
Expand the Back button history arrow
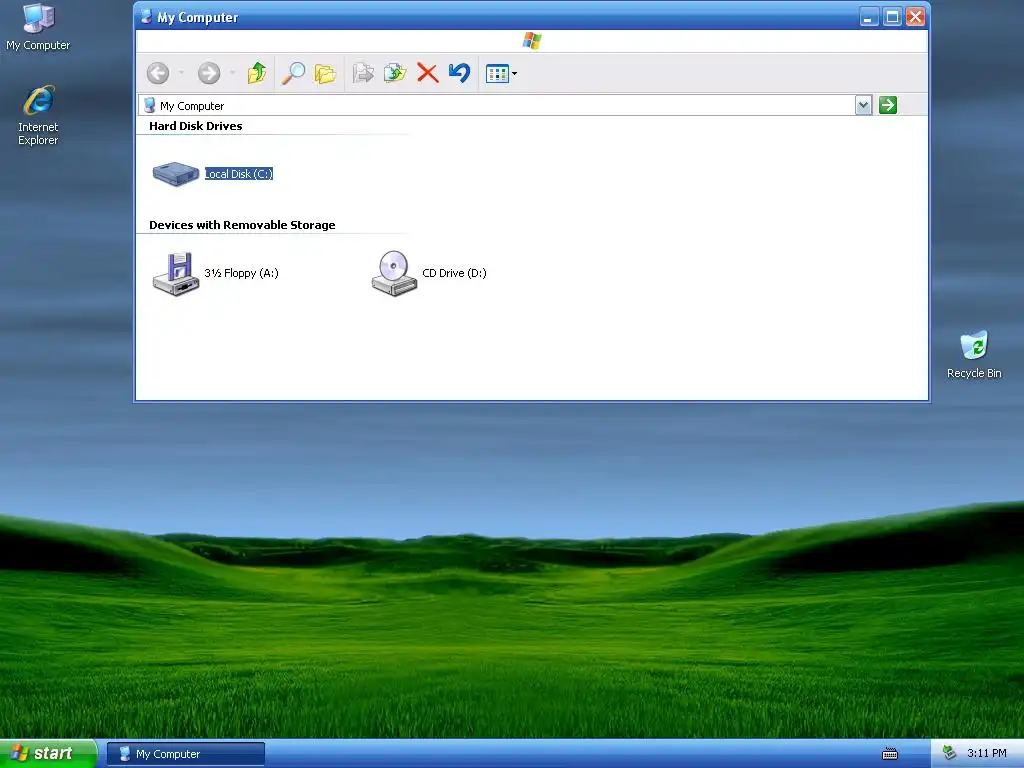click(x=182, y=73)
